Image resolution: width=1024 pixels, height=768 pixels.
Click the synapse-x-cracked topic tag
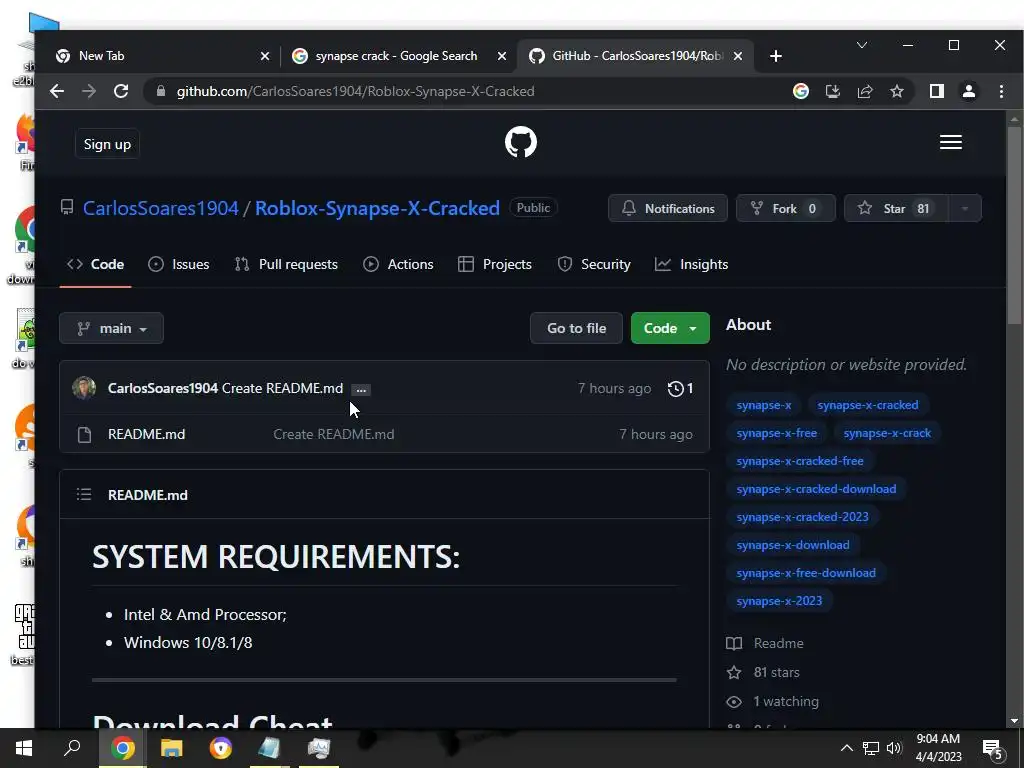[868, 405]
